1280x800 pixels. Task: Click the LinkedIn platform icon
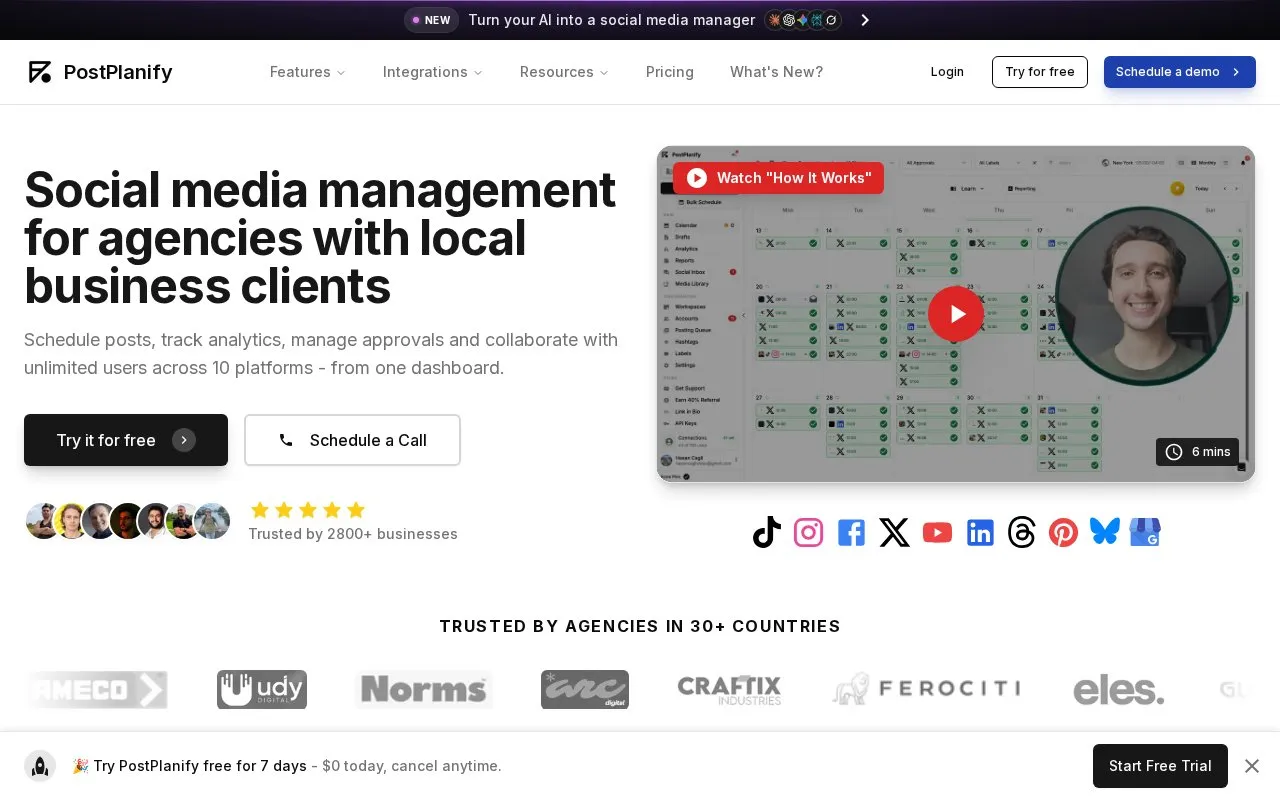tap(980, 532)
